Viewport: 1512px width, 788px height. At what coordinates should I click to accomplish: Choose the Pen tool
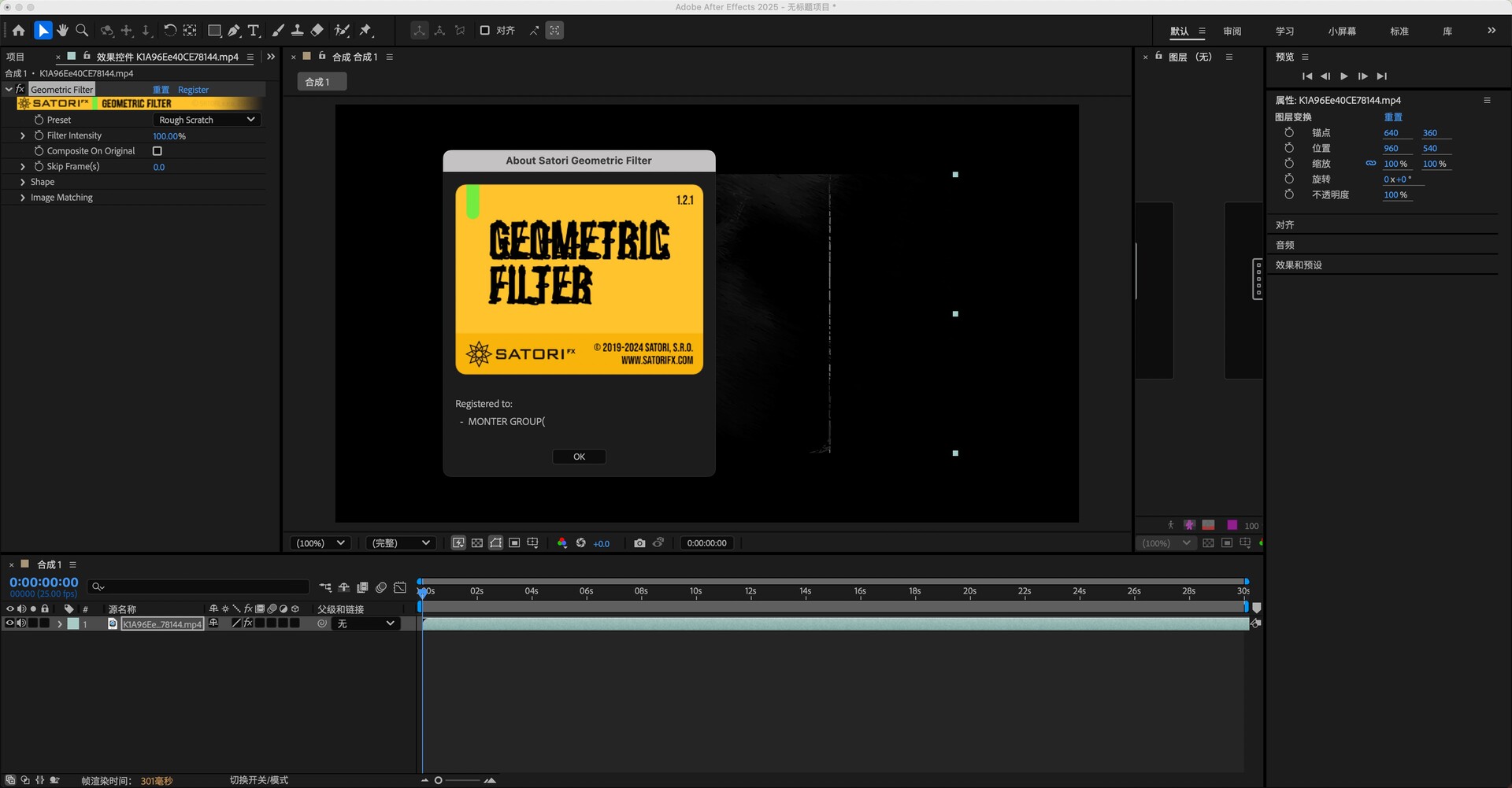234,31
